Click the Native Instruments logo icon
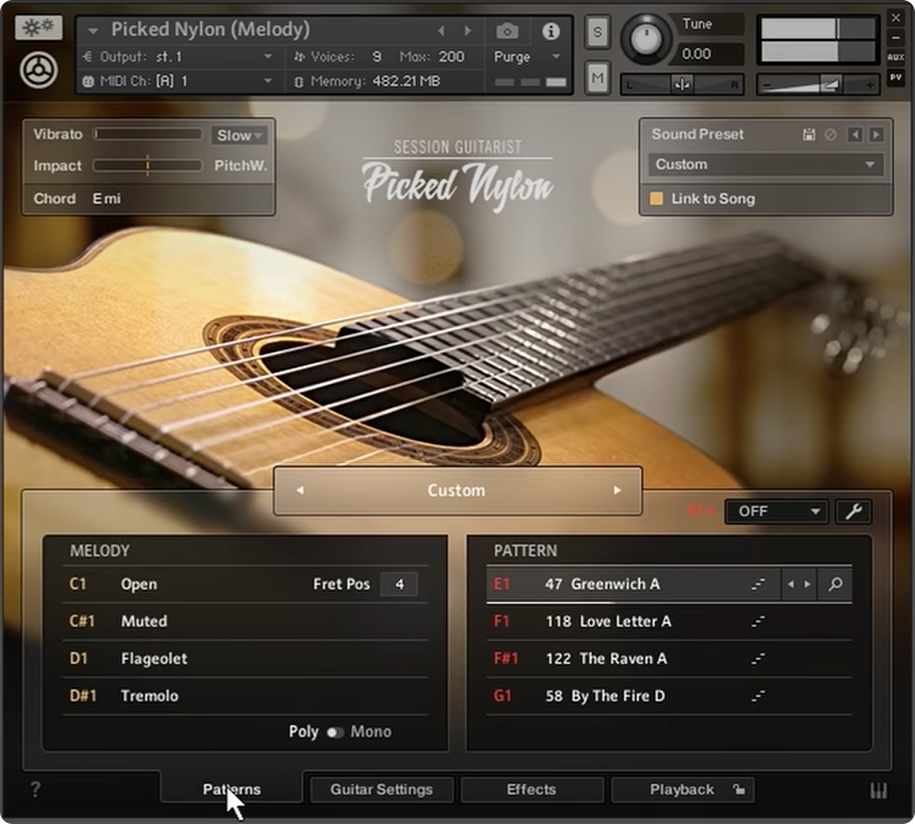Viewport: 915px width, 824px height. pyautogui.click(x=39, y=71)
